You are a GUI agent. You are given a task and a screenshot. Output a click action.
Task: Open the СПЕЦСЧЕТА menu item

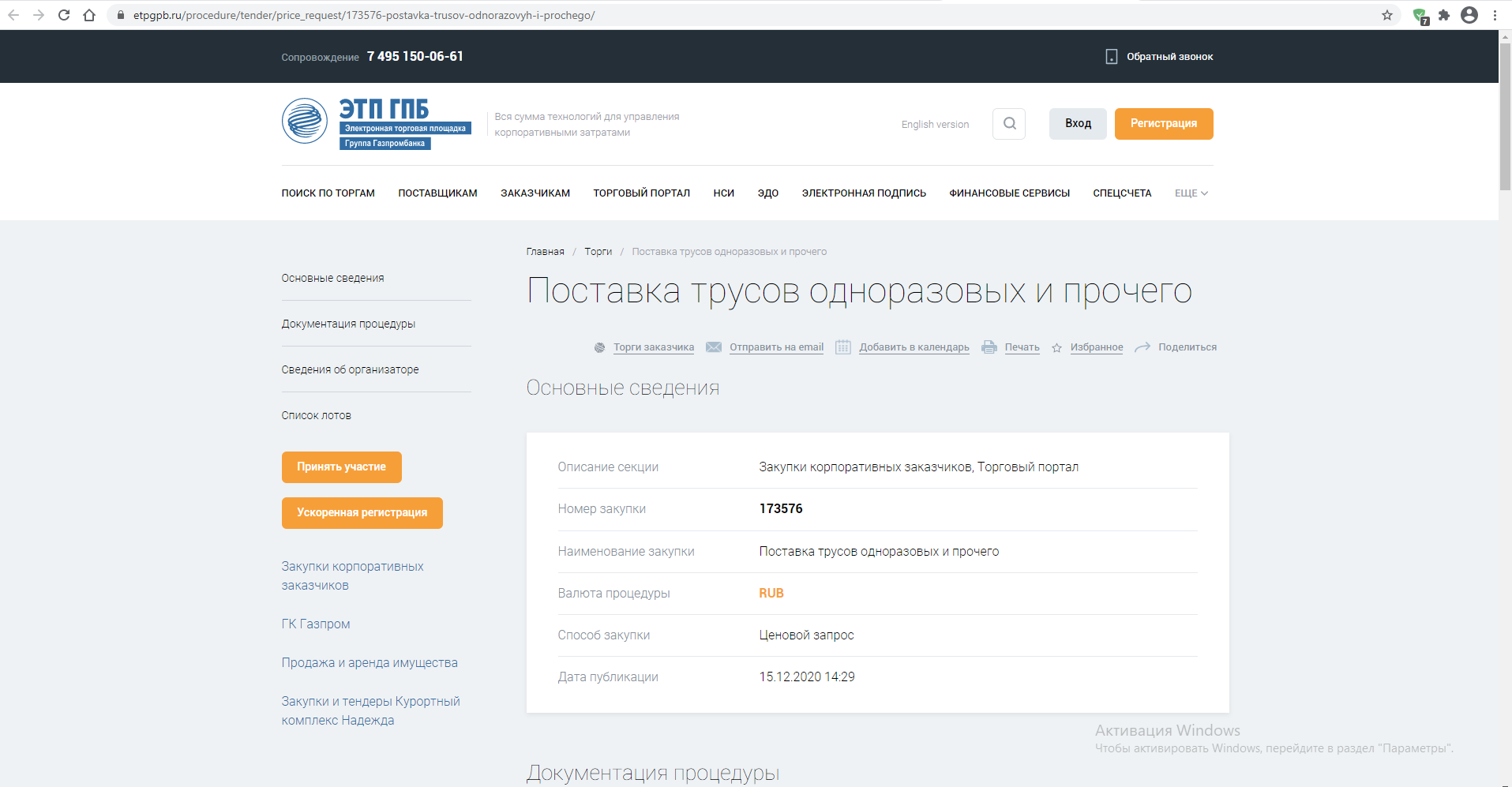(x=1122, y=193)
